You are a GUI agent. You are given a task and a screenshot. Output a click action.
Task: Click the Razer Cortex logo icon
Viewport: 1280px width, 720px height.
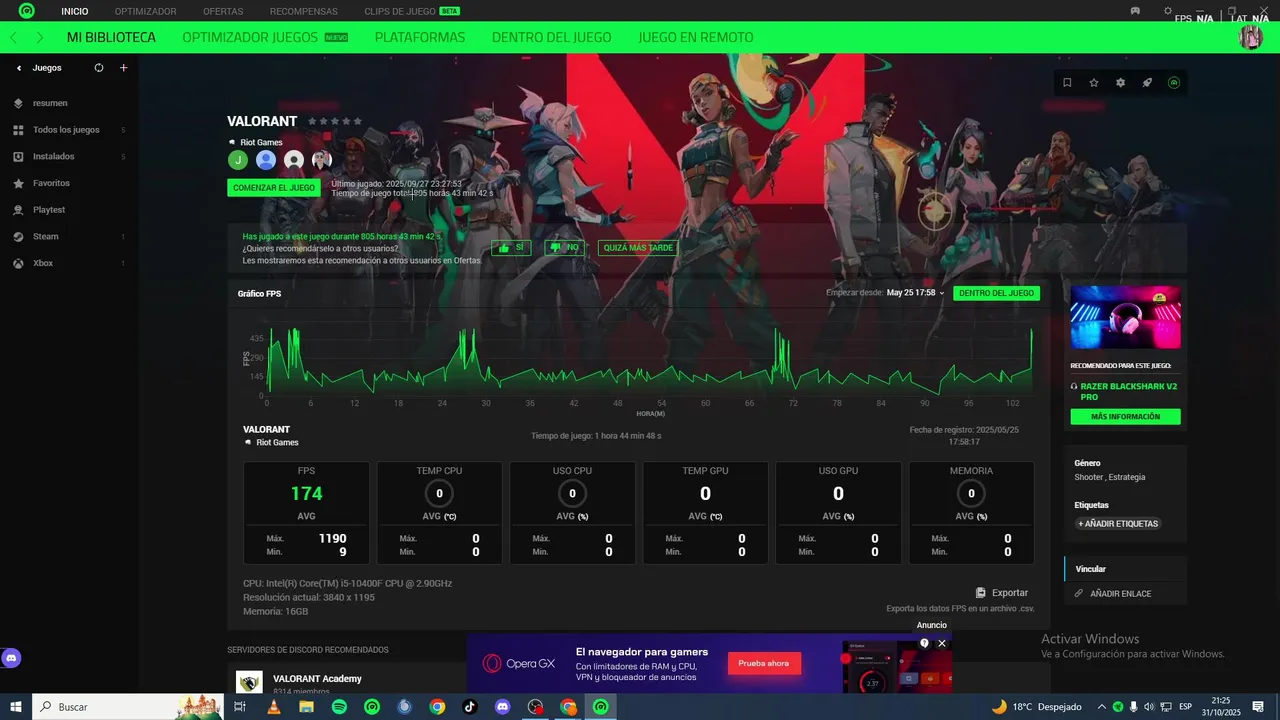pyautogui.click(x=27, y=11)
